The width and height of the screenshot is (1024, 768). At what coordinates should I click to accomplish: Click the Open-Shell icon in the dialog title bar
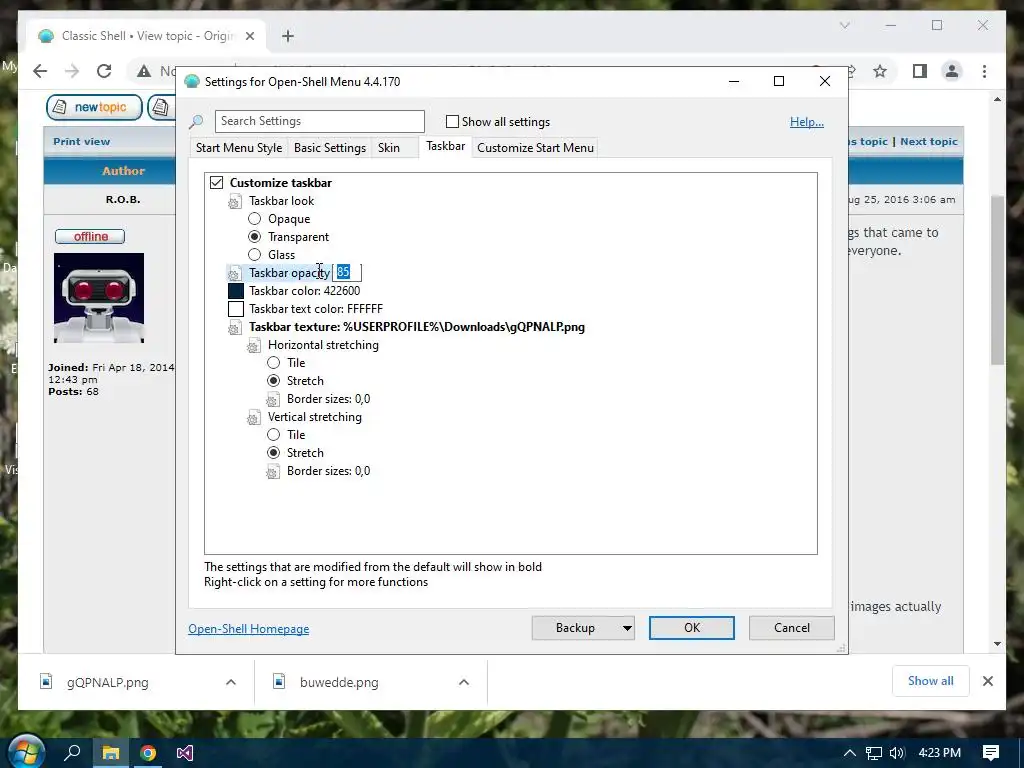click(x=191, y=82)
